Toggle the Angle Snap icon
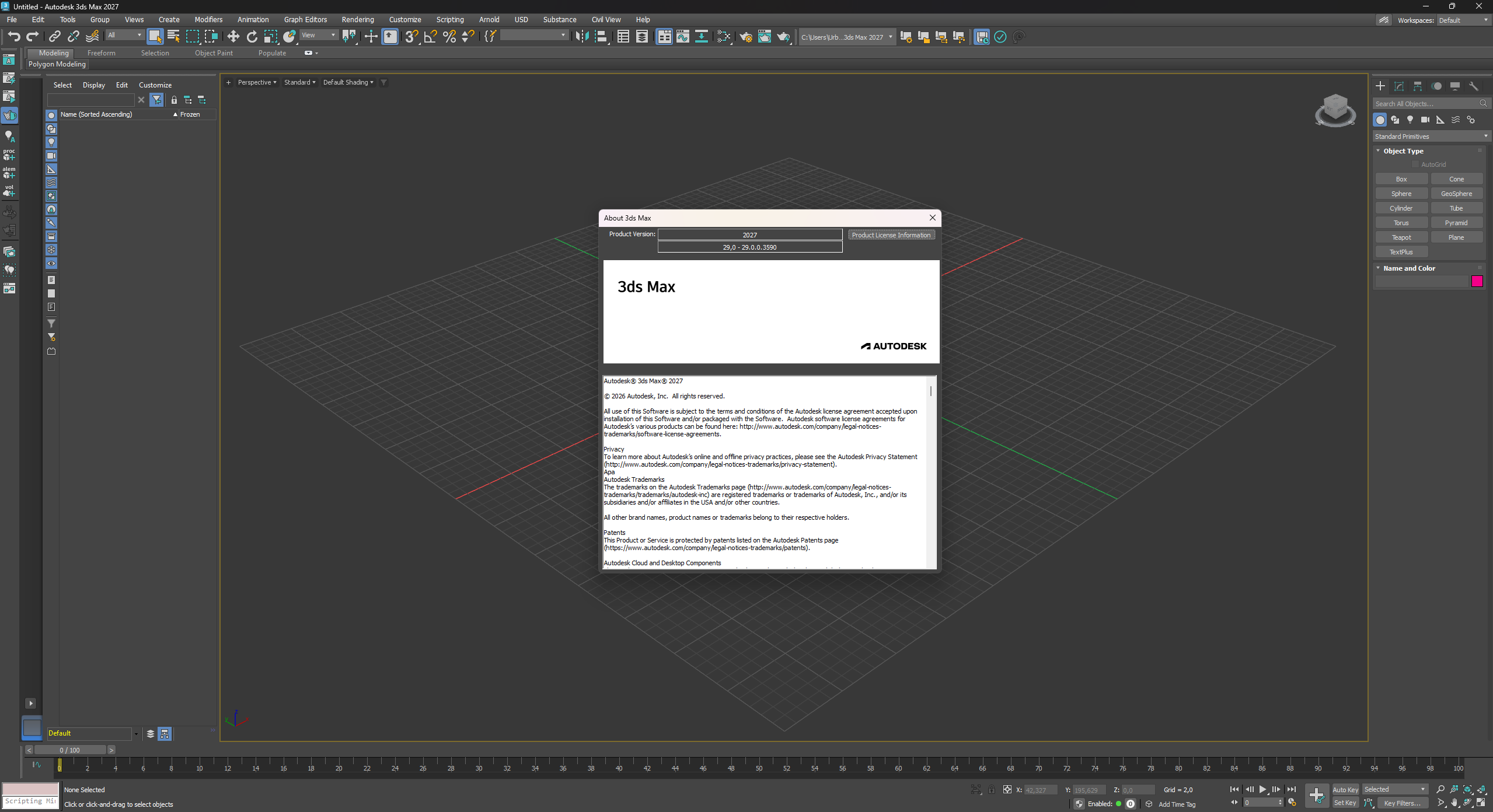1493x812 pixels. point(430,37)
